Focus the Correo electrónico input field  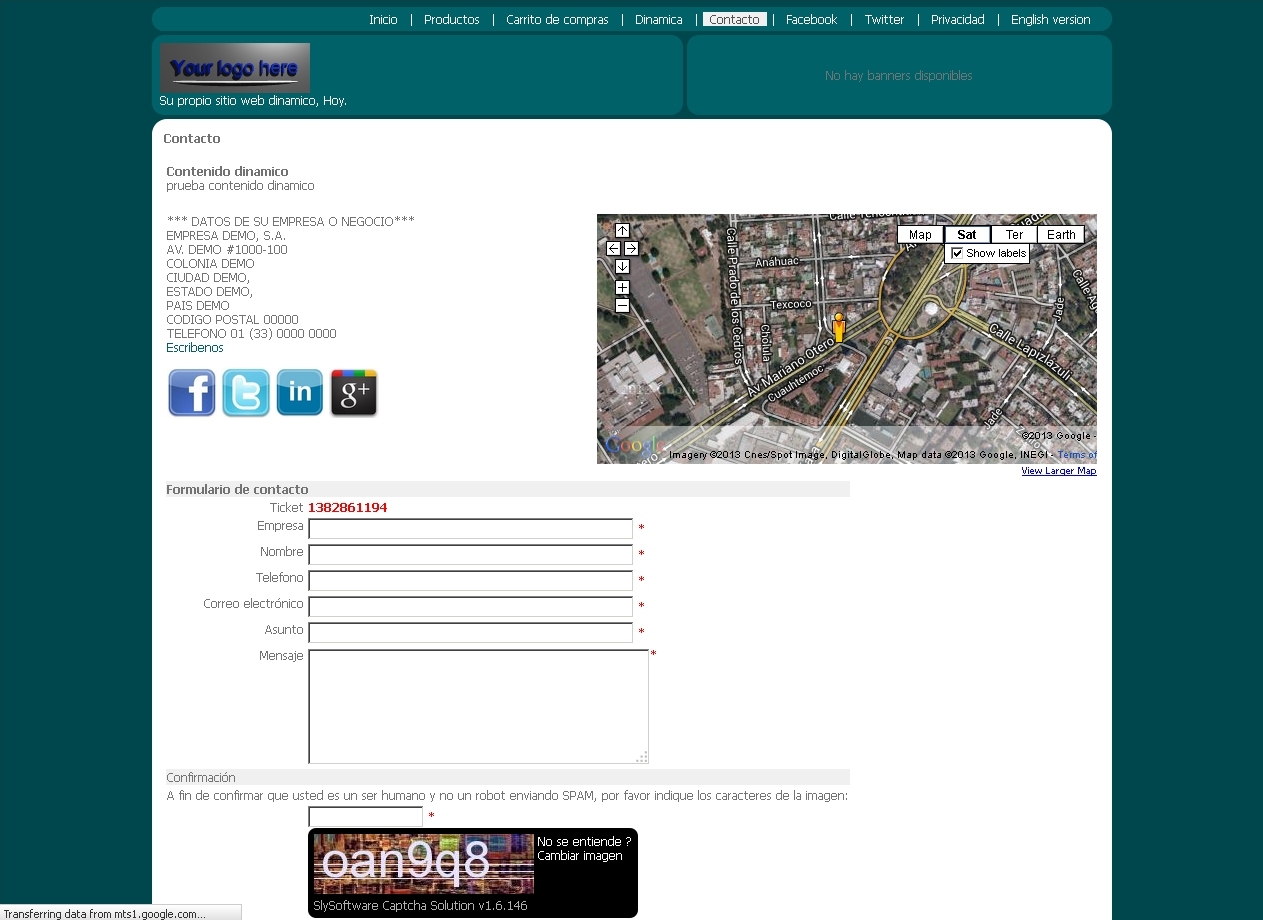coord(470,607)
